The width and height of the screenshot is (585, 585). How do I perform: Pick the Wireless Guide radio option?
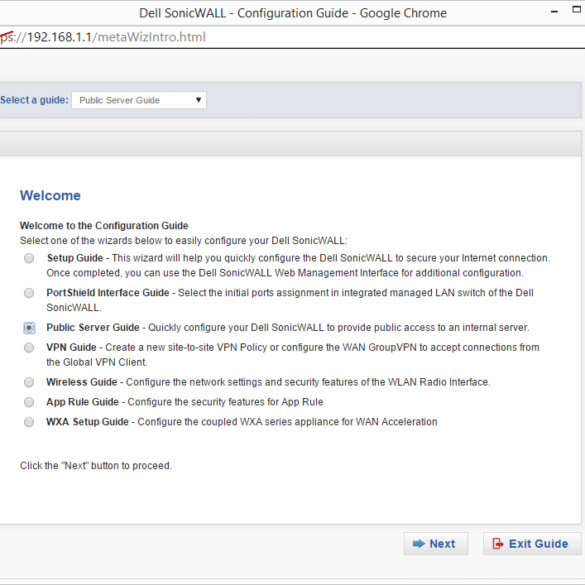pos(29,382)
